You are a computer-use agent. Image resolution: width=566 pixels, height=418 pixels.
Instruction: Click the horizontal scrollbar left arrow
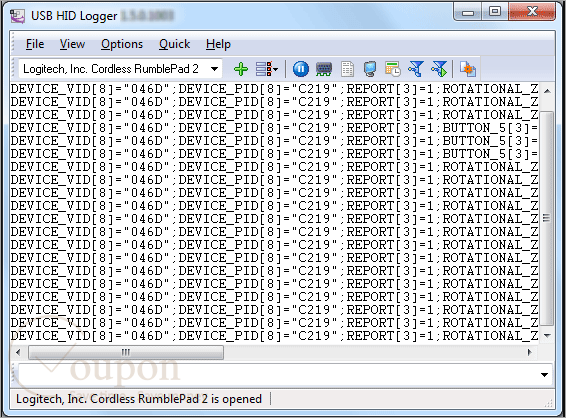pos(18,352)
